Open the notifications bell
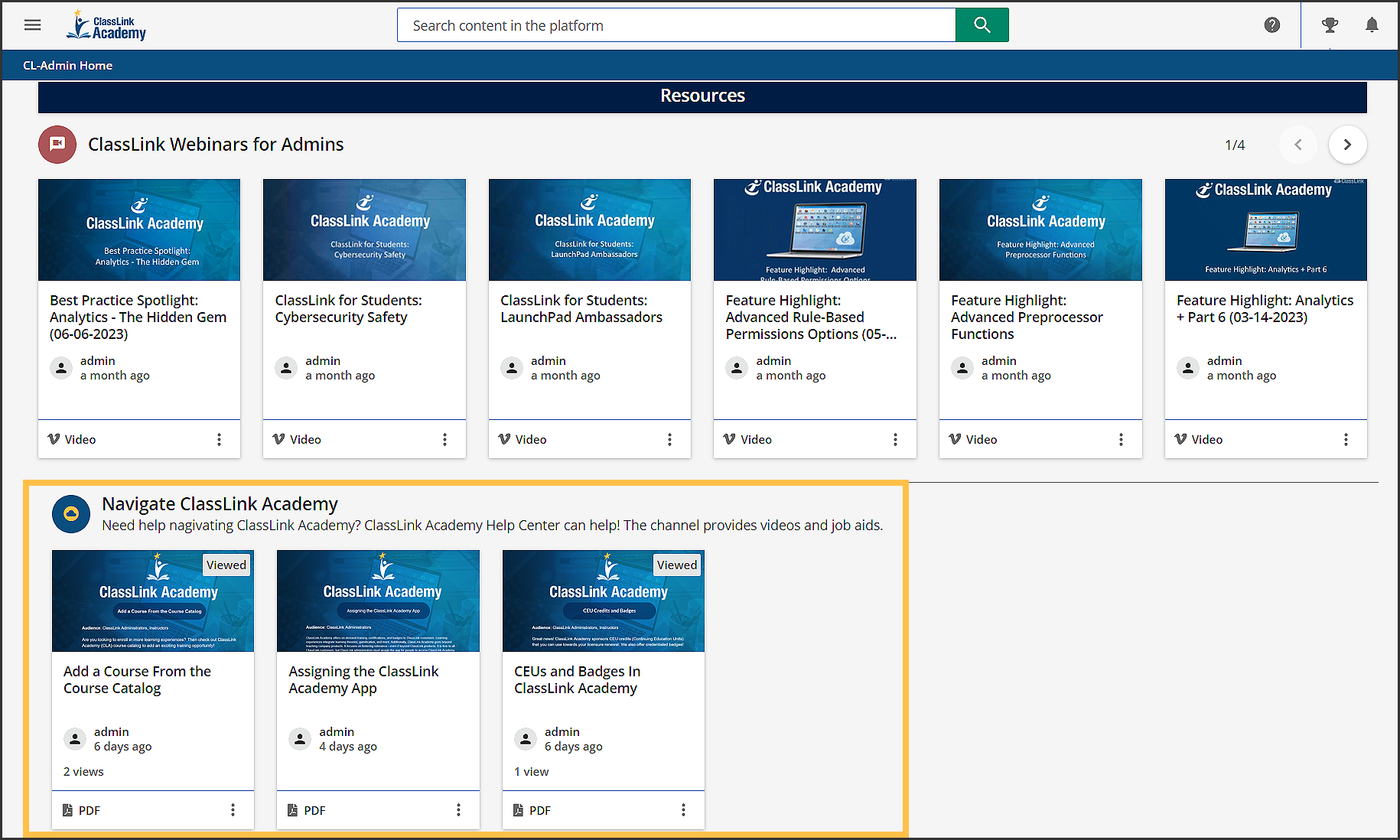The height and width of the screenshot is (840, 1400). tap(1372, 25)
